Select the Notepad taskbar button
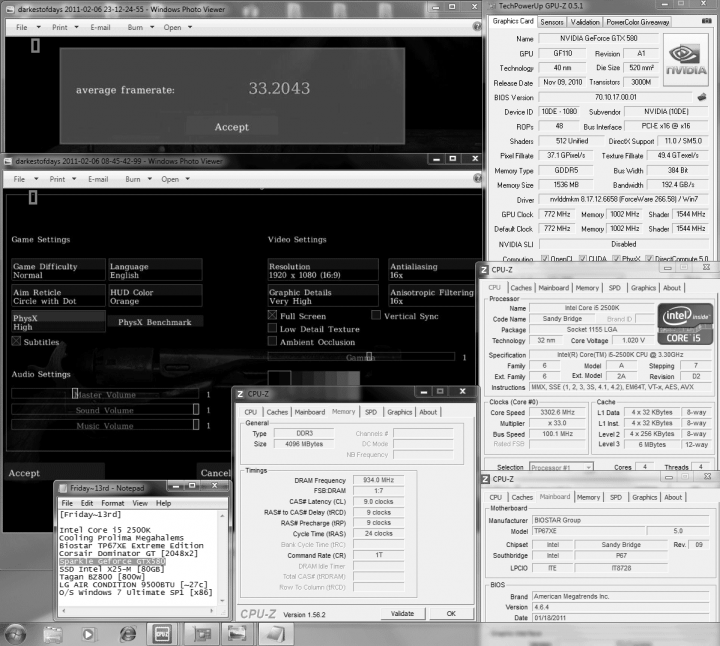This screenshot has height=646, width=720. (x=275, y=634)
